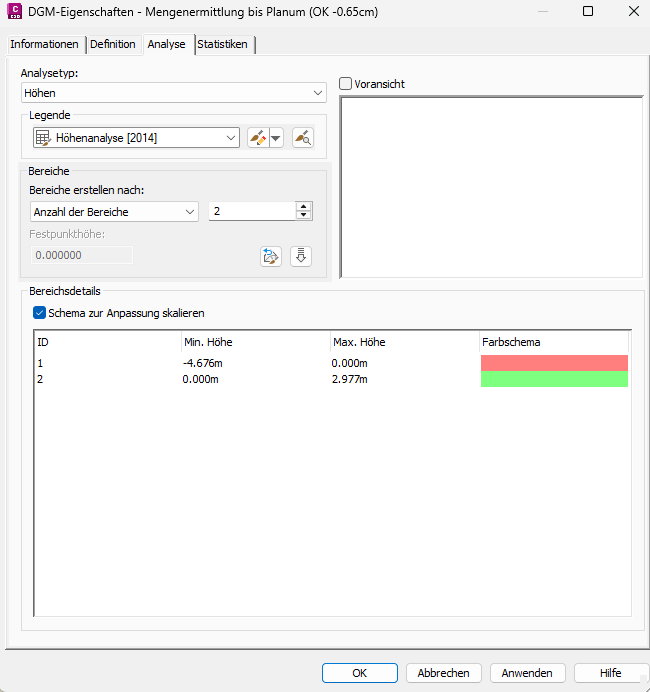Click the edit legend style brush icon

[258, 138]
